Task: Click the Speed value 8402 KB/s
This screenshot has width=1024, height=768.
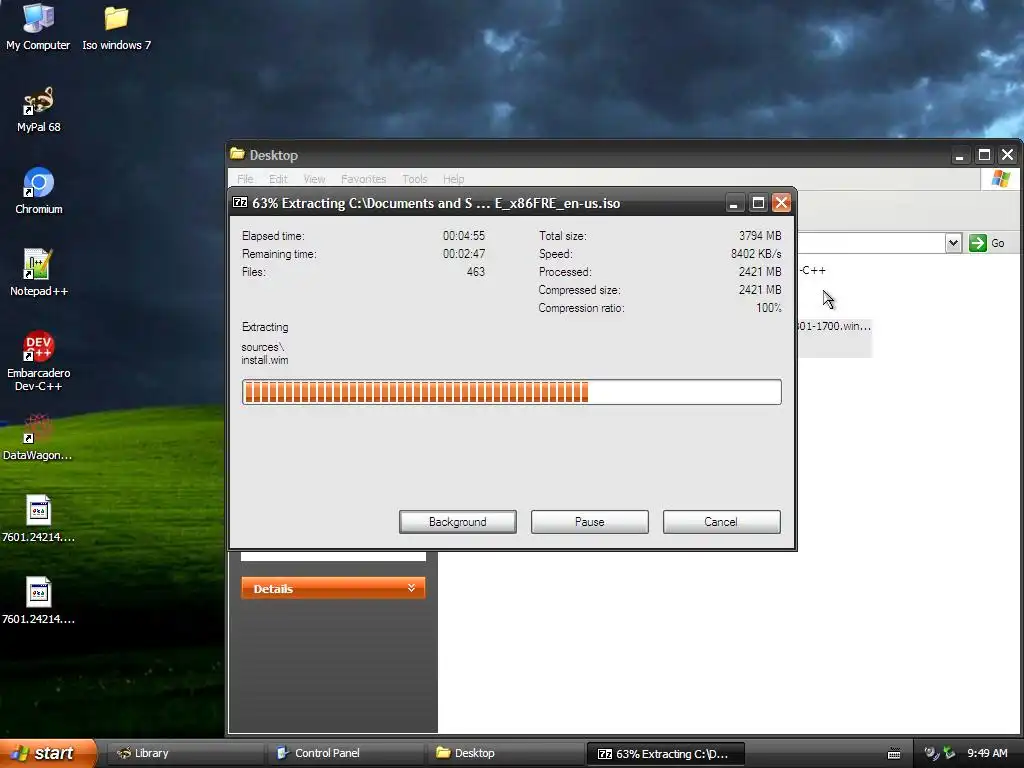Action: click(756, 253)
